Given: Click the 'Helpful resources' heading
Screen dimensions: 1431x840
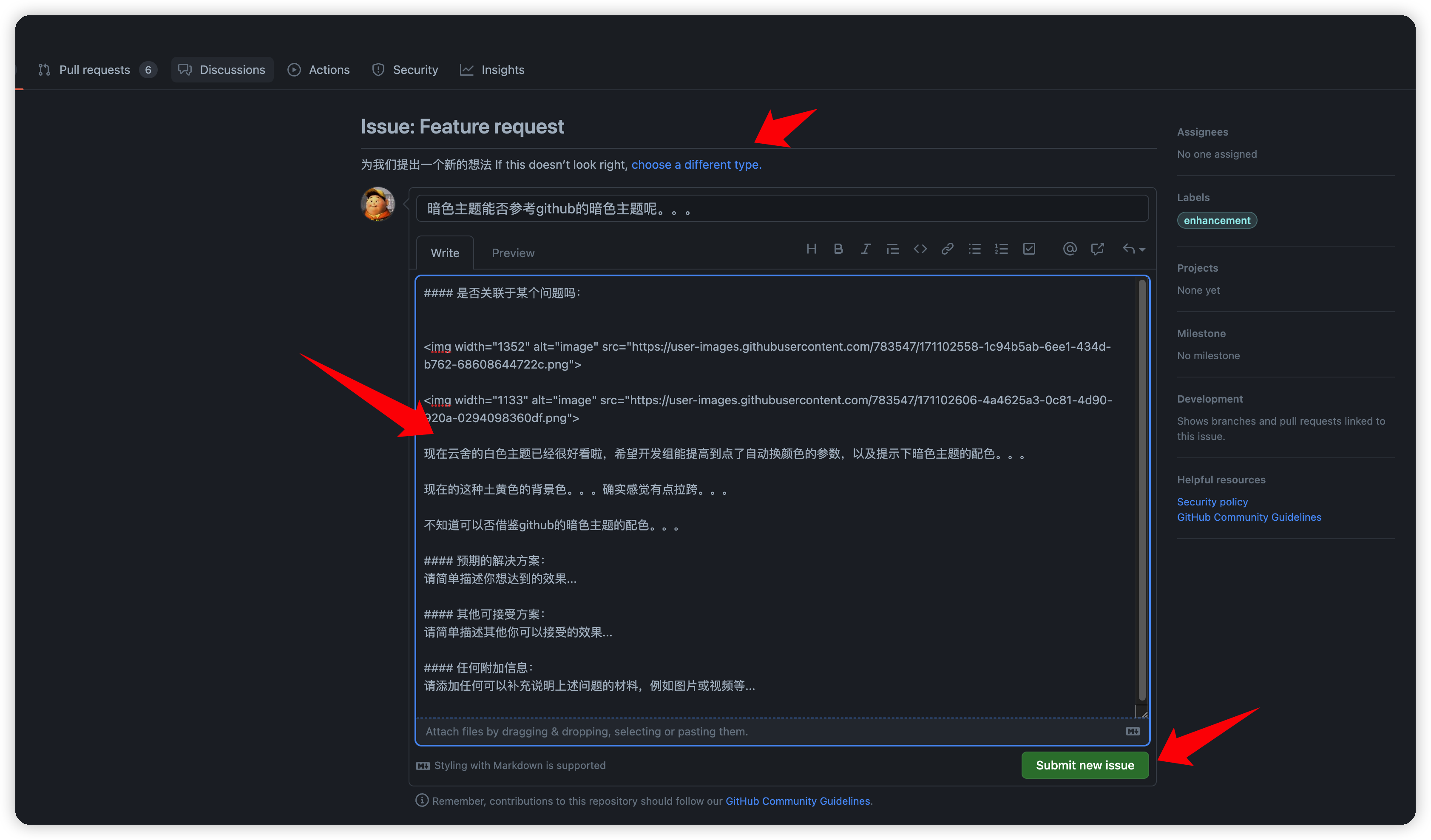Looking at the screenshot, I should point(1221,480).
